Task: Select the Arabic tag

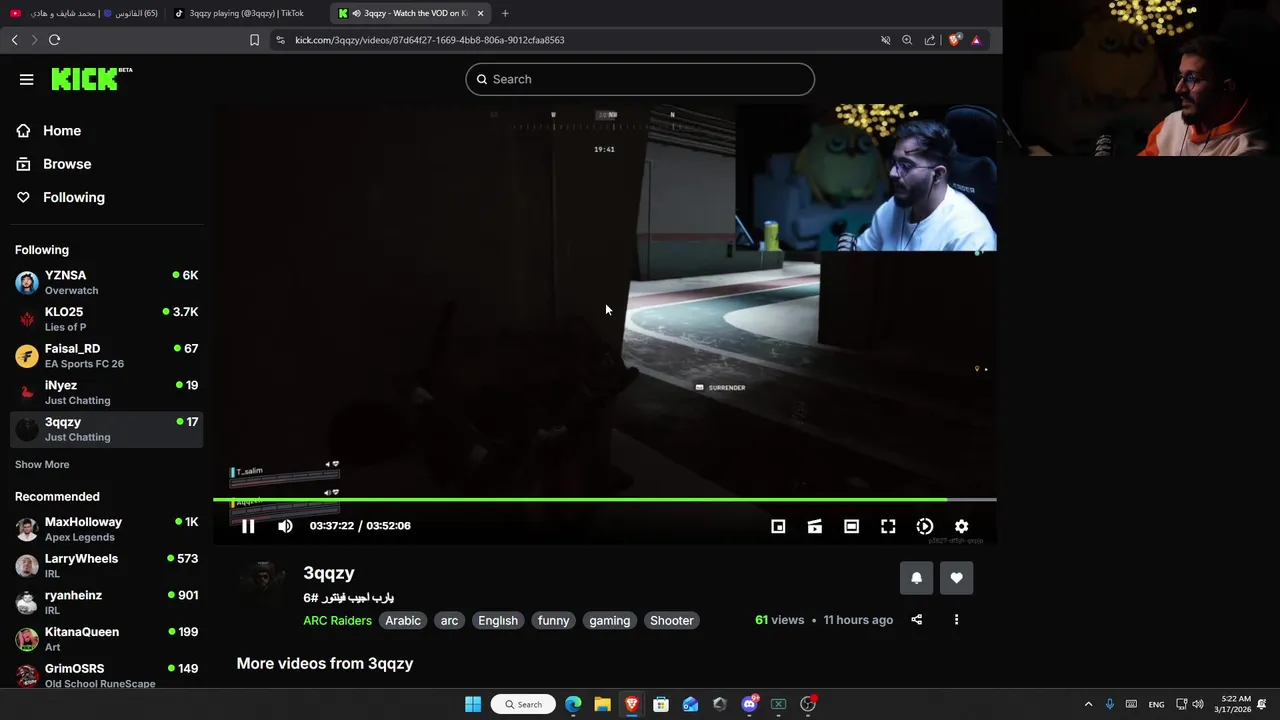Action: coord(403,620)
